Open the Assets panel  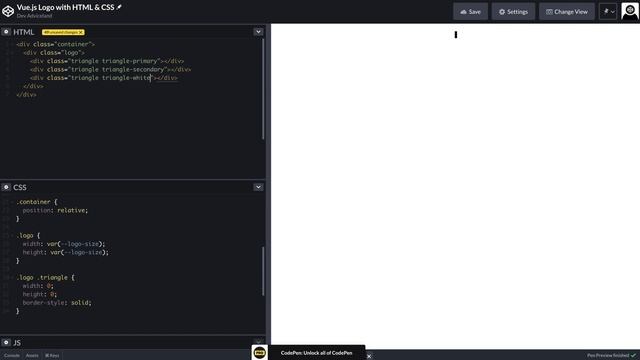pyautogui.click(x=32, y=356)
